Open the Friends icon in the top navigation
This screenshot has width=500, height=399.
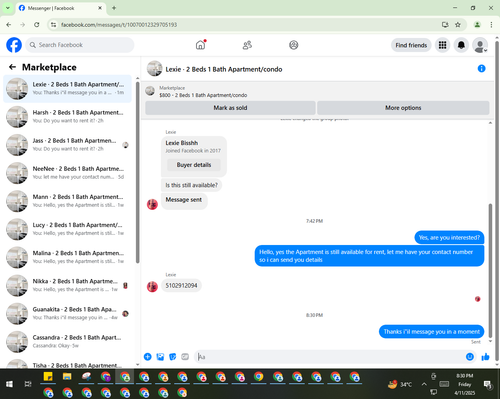[247, 45]
